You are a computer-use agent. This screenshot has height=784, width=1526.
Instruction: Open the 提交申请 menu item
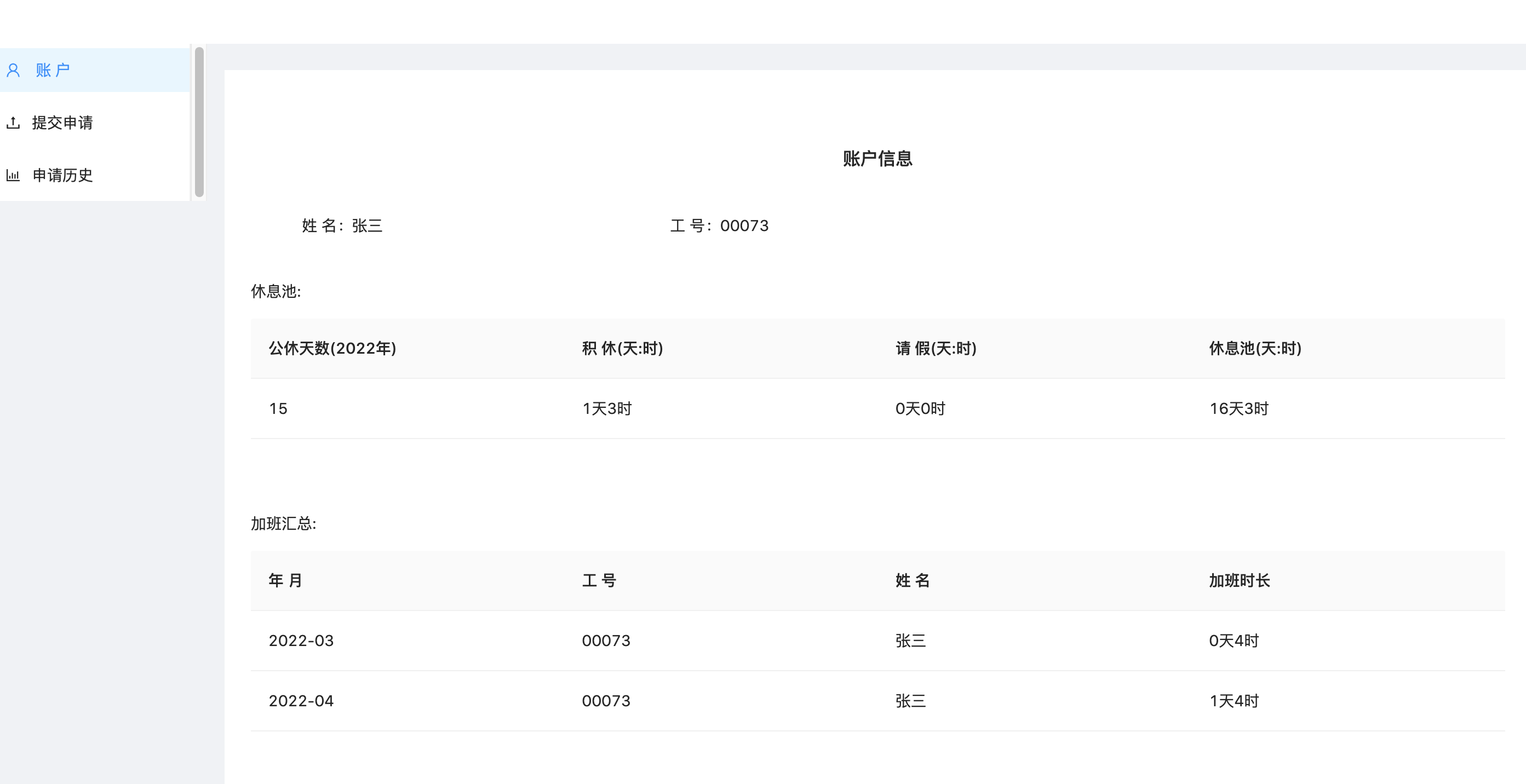point(62,123)
